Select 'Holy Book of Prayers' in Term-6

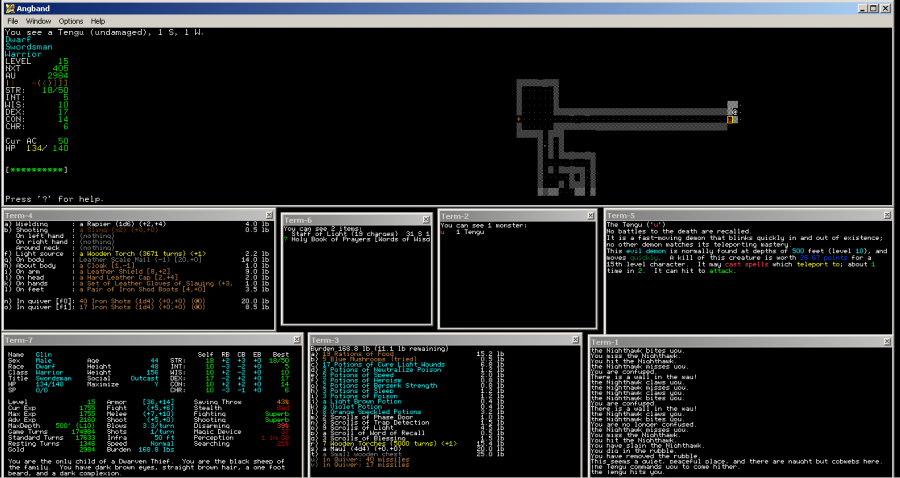point(356,240)
